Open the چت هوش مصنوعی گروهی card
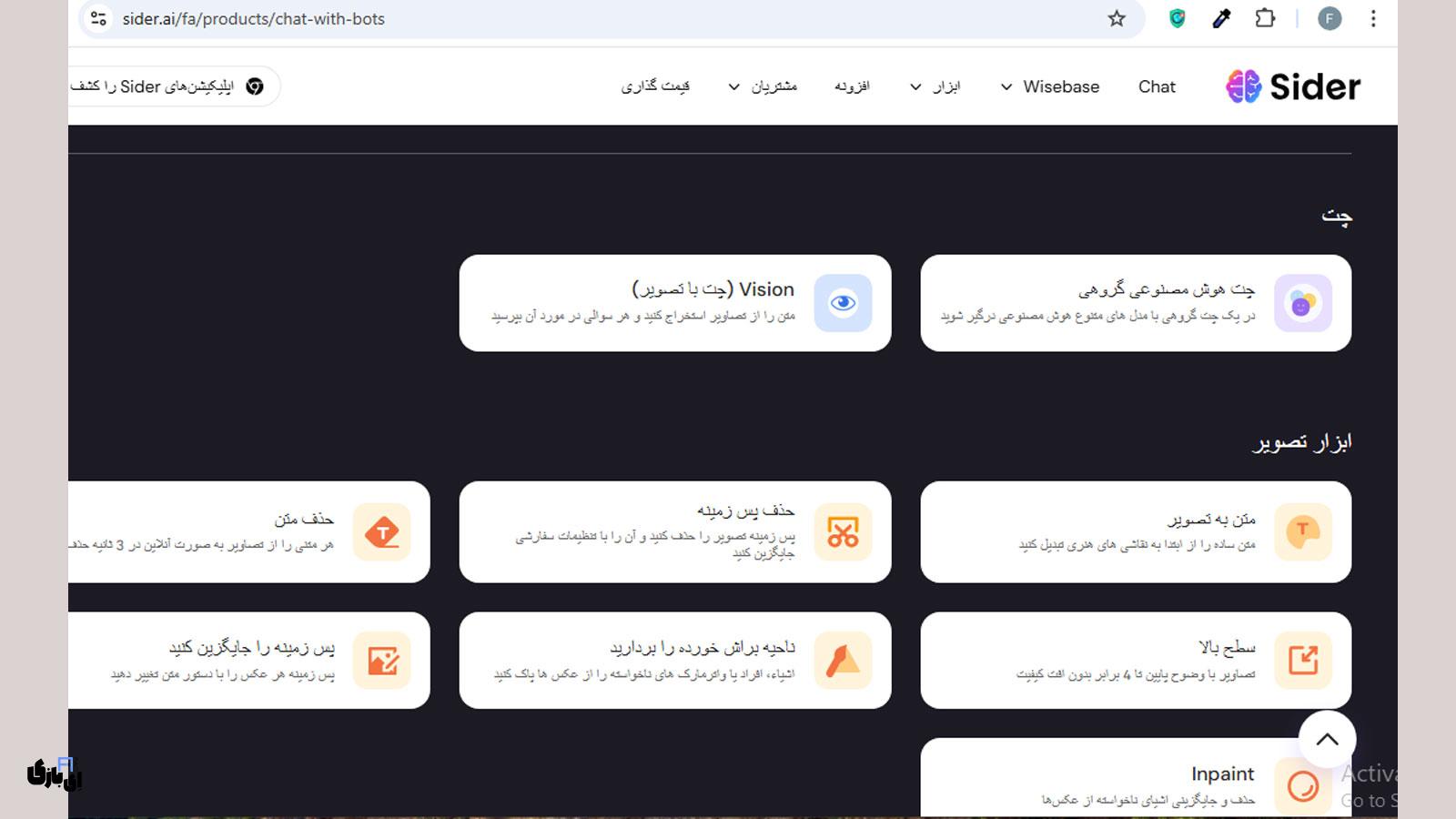Viewport: 1456px width, 819px height. (1136, 303)
